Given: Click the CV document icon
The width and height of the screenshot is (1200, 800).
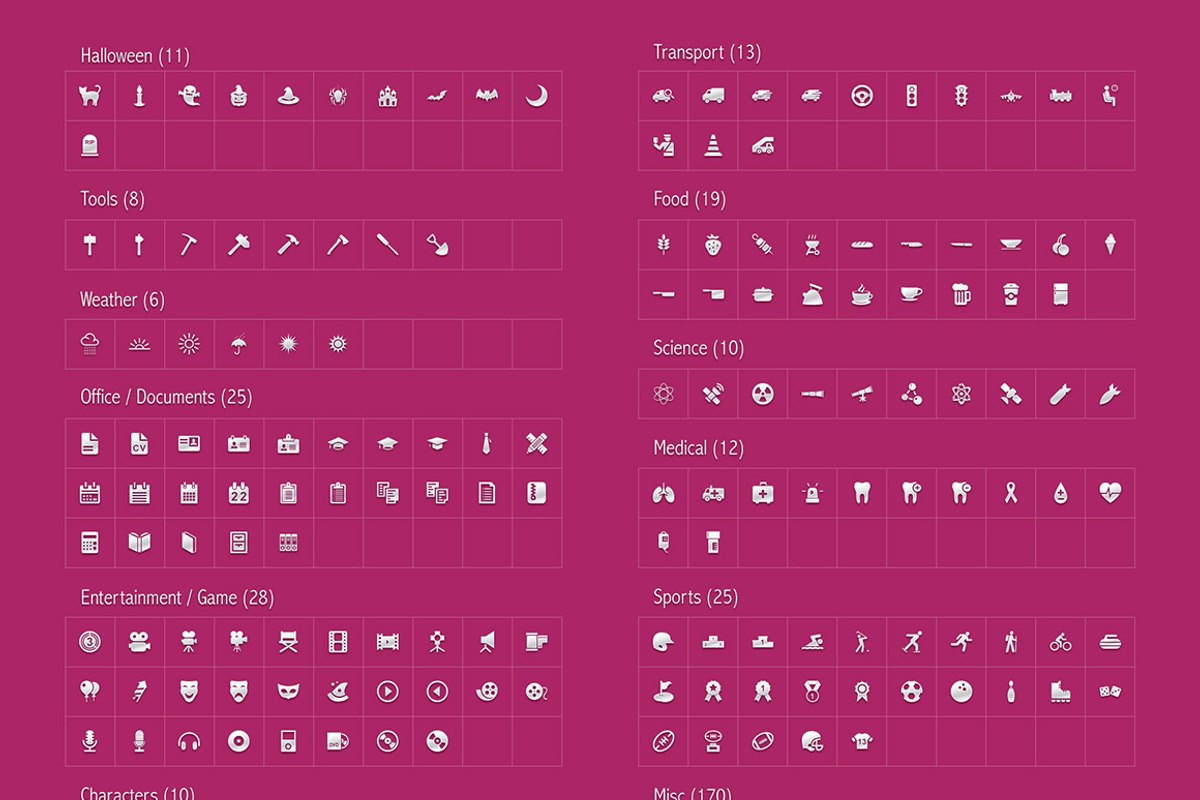Looking at the screenshot, I should [x=139, y=443].
